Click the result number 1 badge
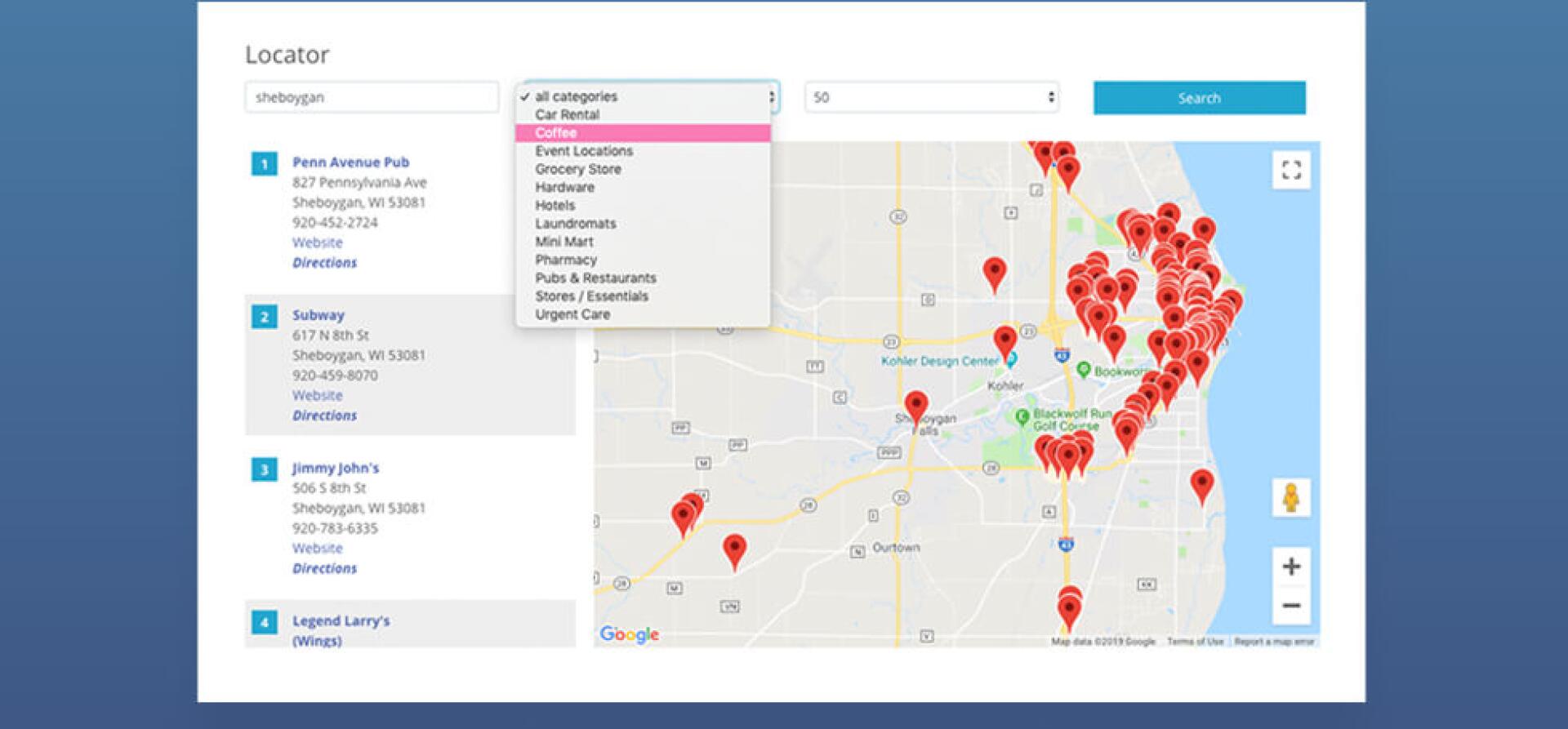This screenshot has height=729, width=1568. 264,164
